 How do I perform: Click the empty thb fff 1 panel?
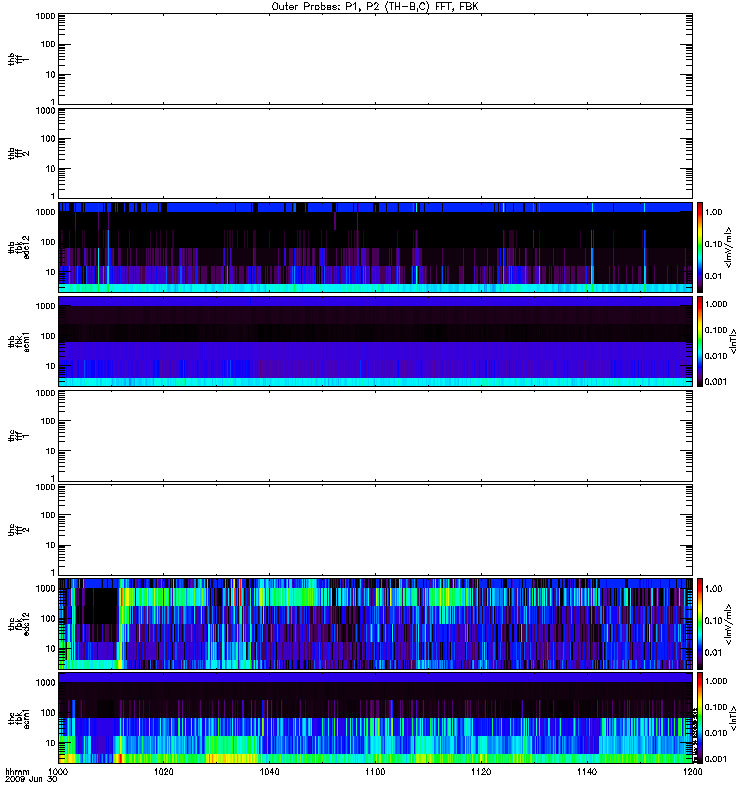(x=375, y=59)
